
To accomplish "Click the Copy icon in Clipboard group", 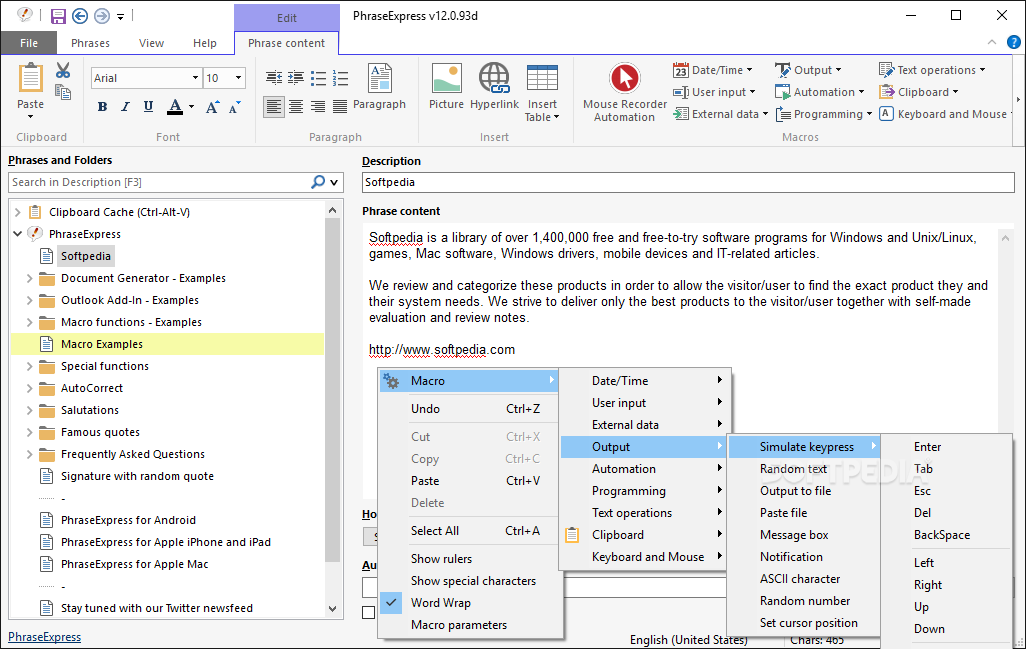I will tap(63, 92).
